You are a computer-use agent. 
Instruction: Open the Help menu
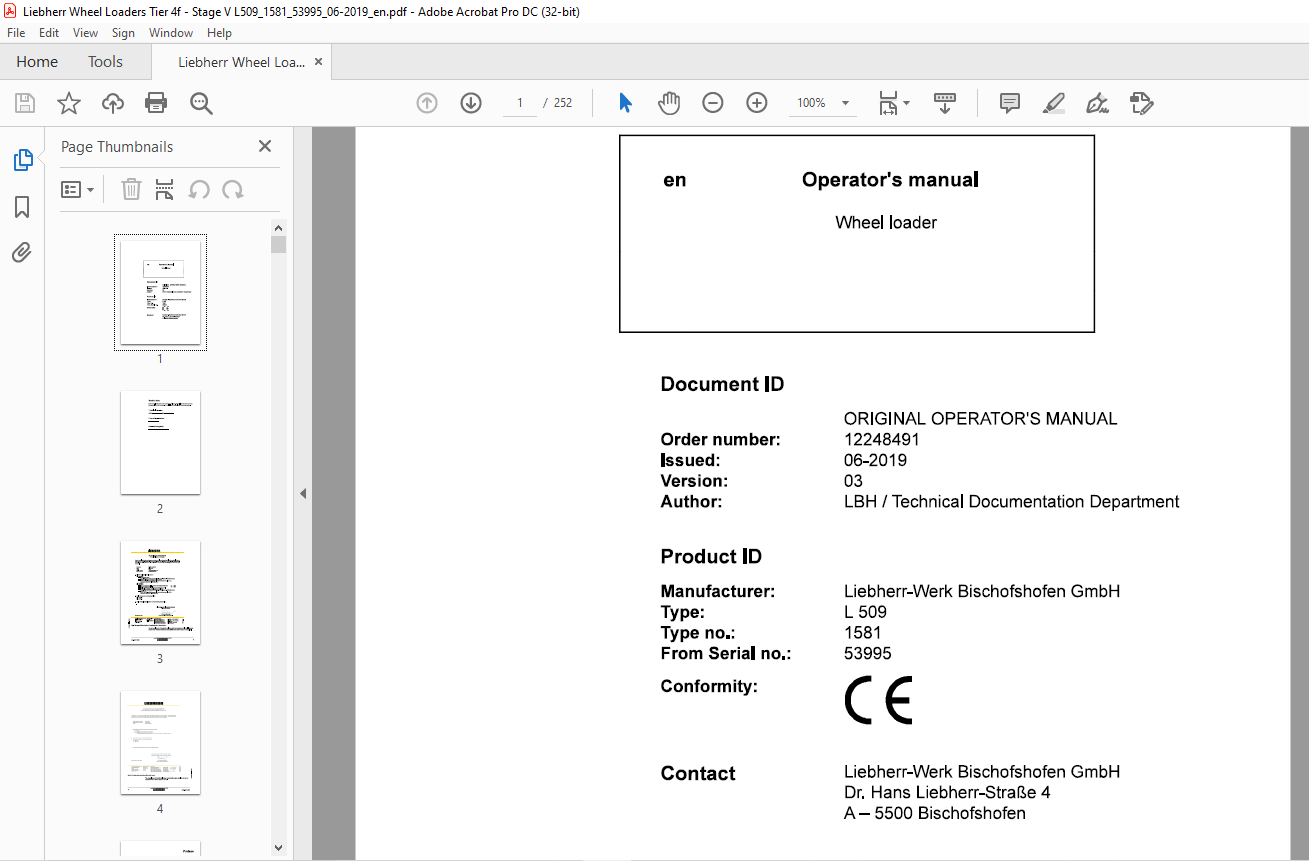click(x=219, y=33)
